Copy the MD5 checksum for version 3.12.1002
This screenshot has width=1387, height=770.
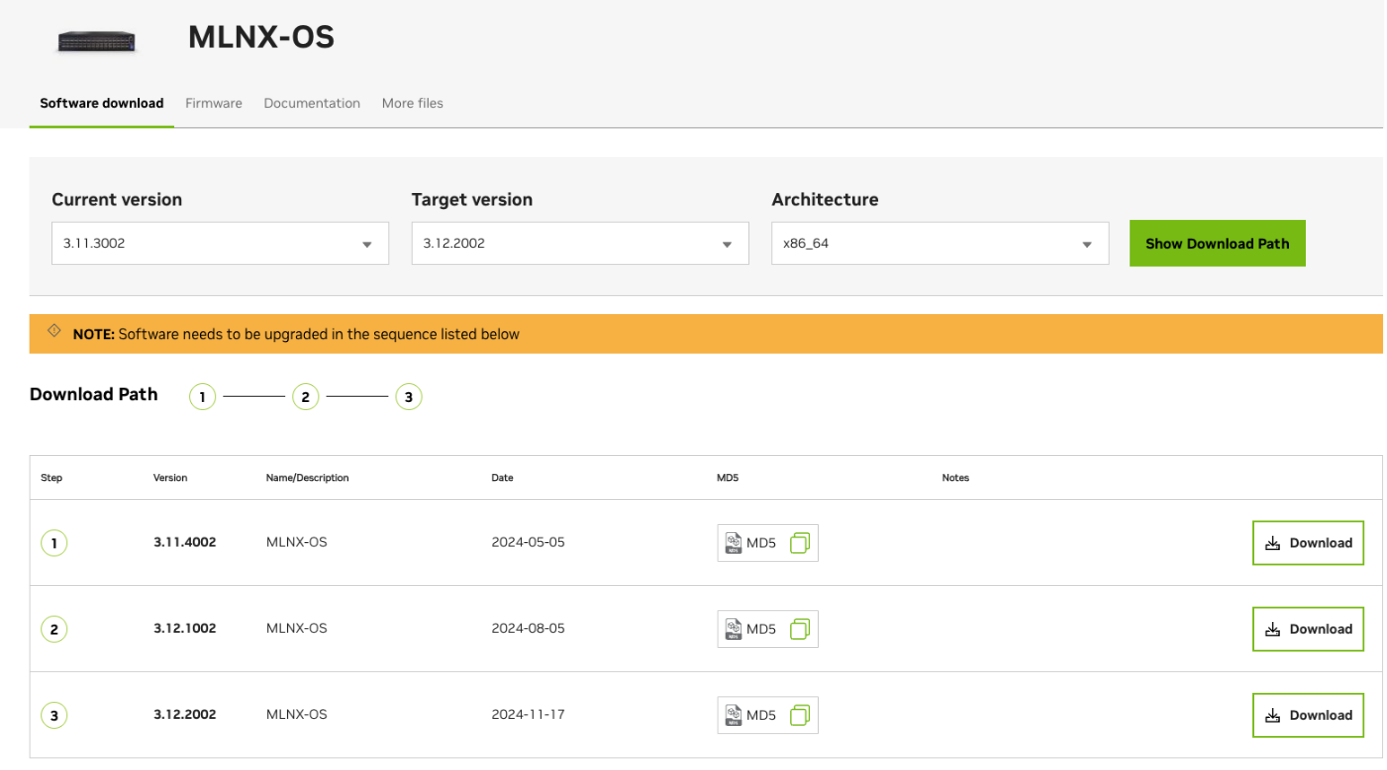(x=799, y=629)
